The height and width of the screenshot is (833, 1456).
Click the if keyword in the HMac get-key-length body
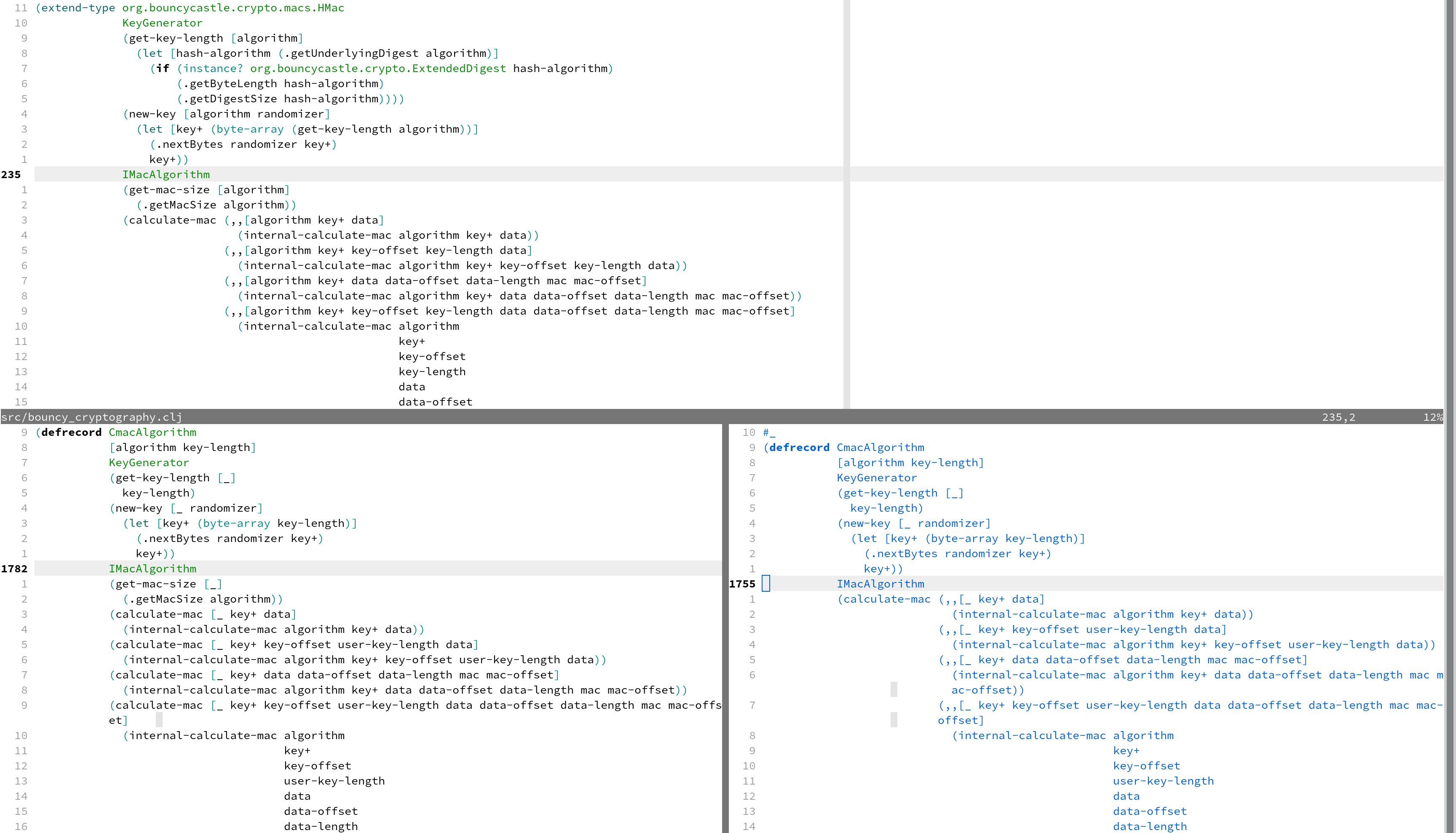pyautogui.click(x=163, y=69)
